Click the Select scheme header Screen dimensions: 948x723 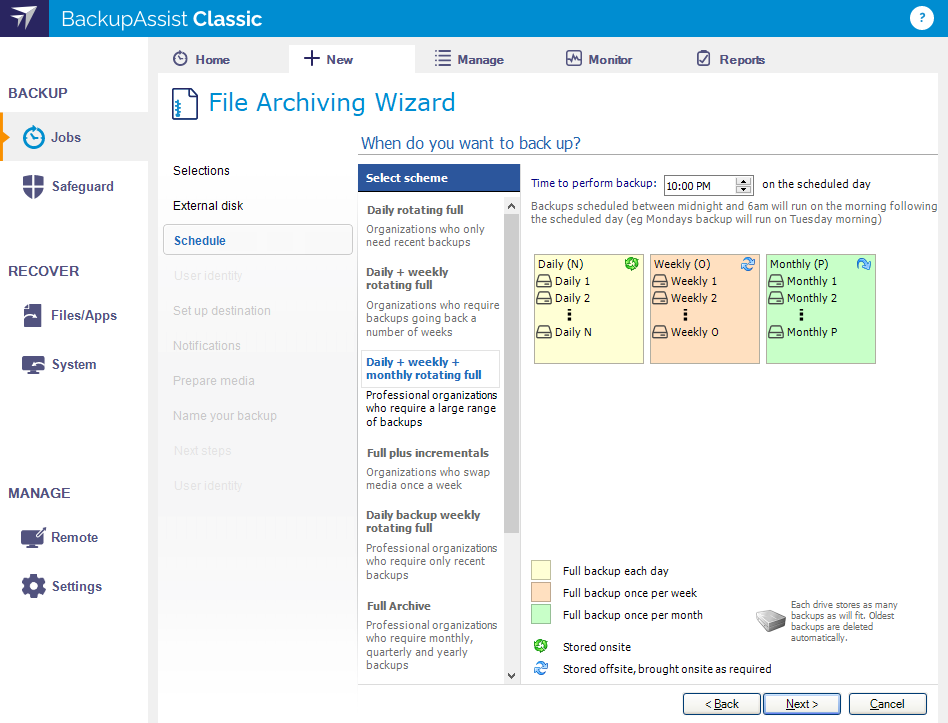point(438,178)
